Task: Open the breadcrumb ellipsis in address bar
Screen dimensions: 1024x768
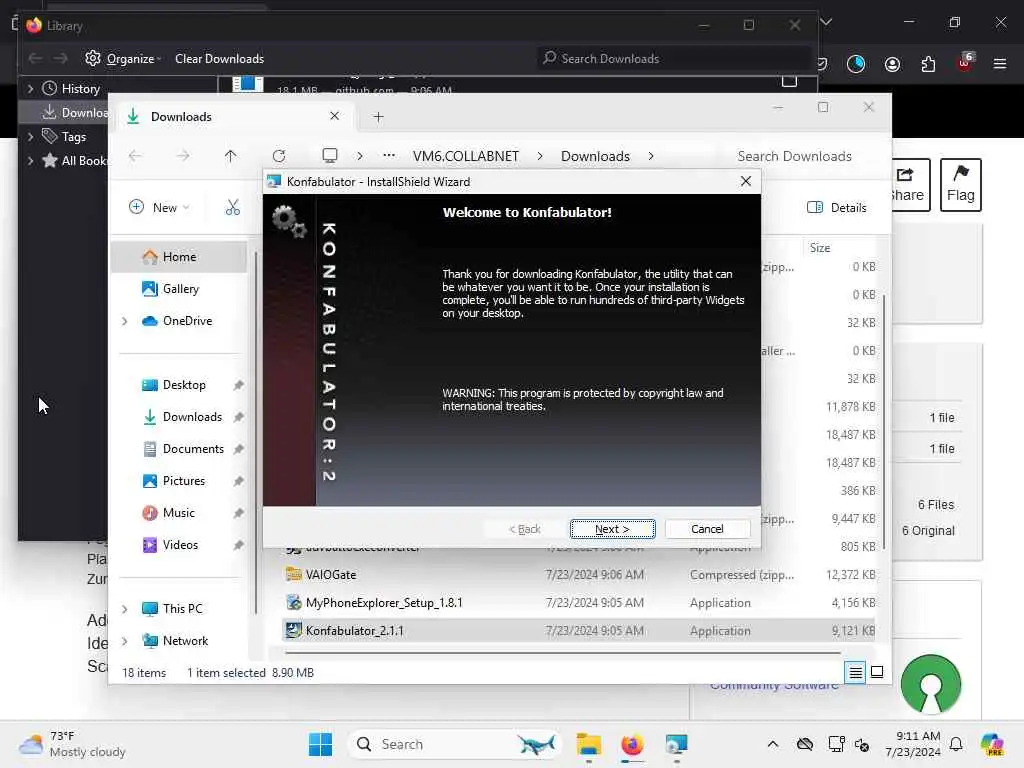Action: (x=389, y=155)
